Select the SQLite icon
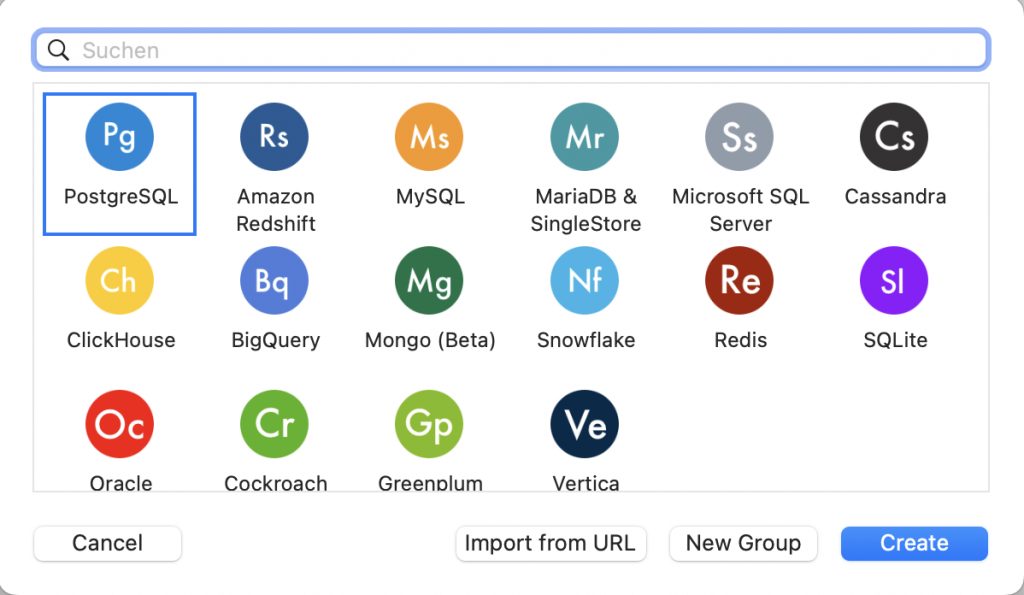Viewport: 1024px width, 595px height. click(x=894, y=281)
